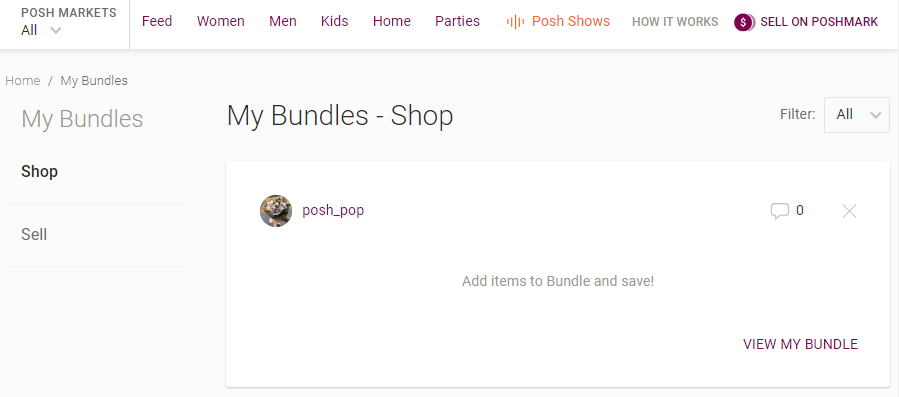Click the comment bubble icon
Image resolution: width=899 pixels, height=397 pixels.
click(779, 211)
